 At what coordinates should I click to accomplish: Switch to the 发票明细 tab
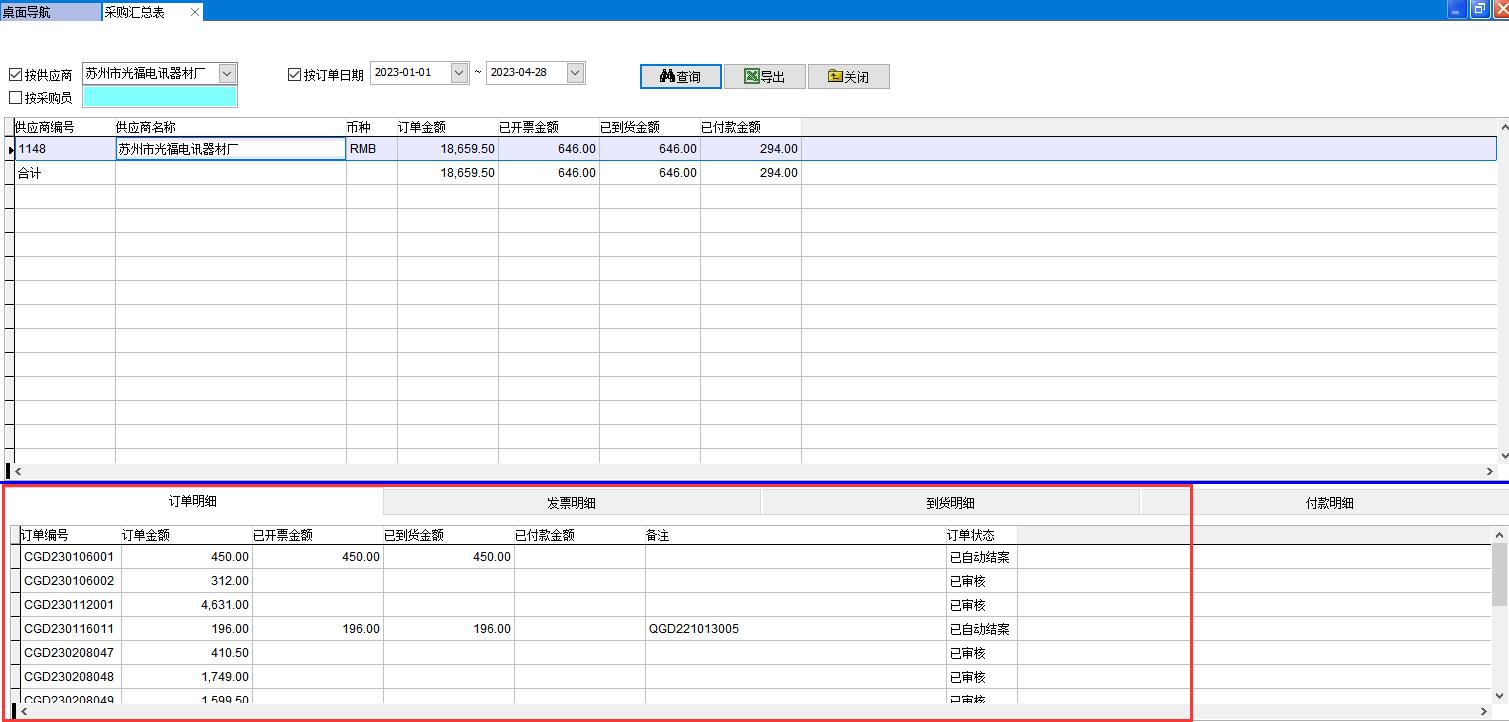point(571,503)
